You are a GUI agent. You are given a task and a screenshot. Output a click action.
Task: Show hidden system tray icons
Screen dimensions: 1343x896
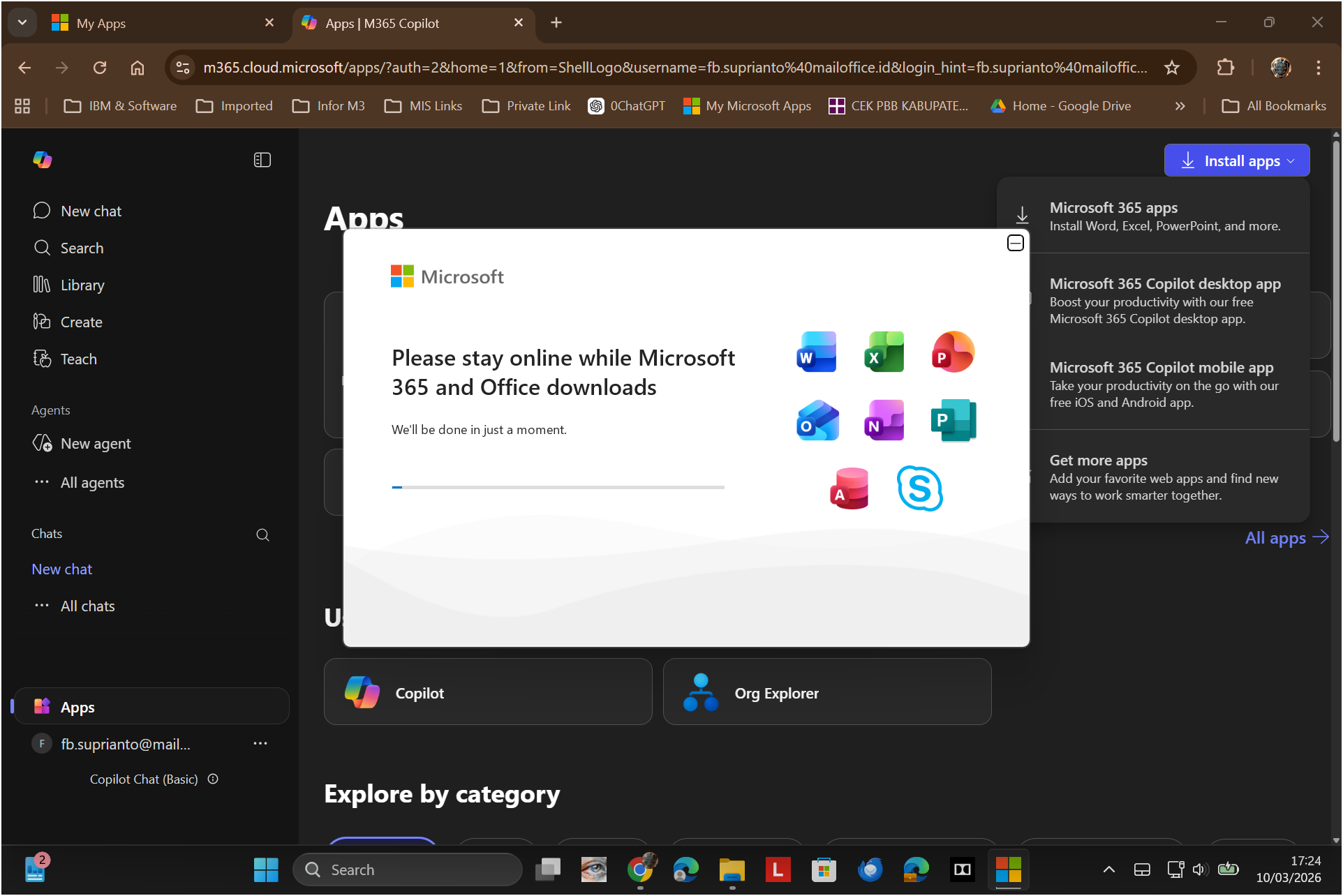[1108, 869]
